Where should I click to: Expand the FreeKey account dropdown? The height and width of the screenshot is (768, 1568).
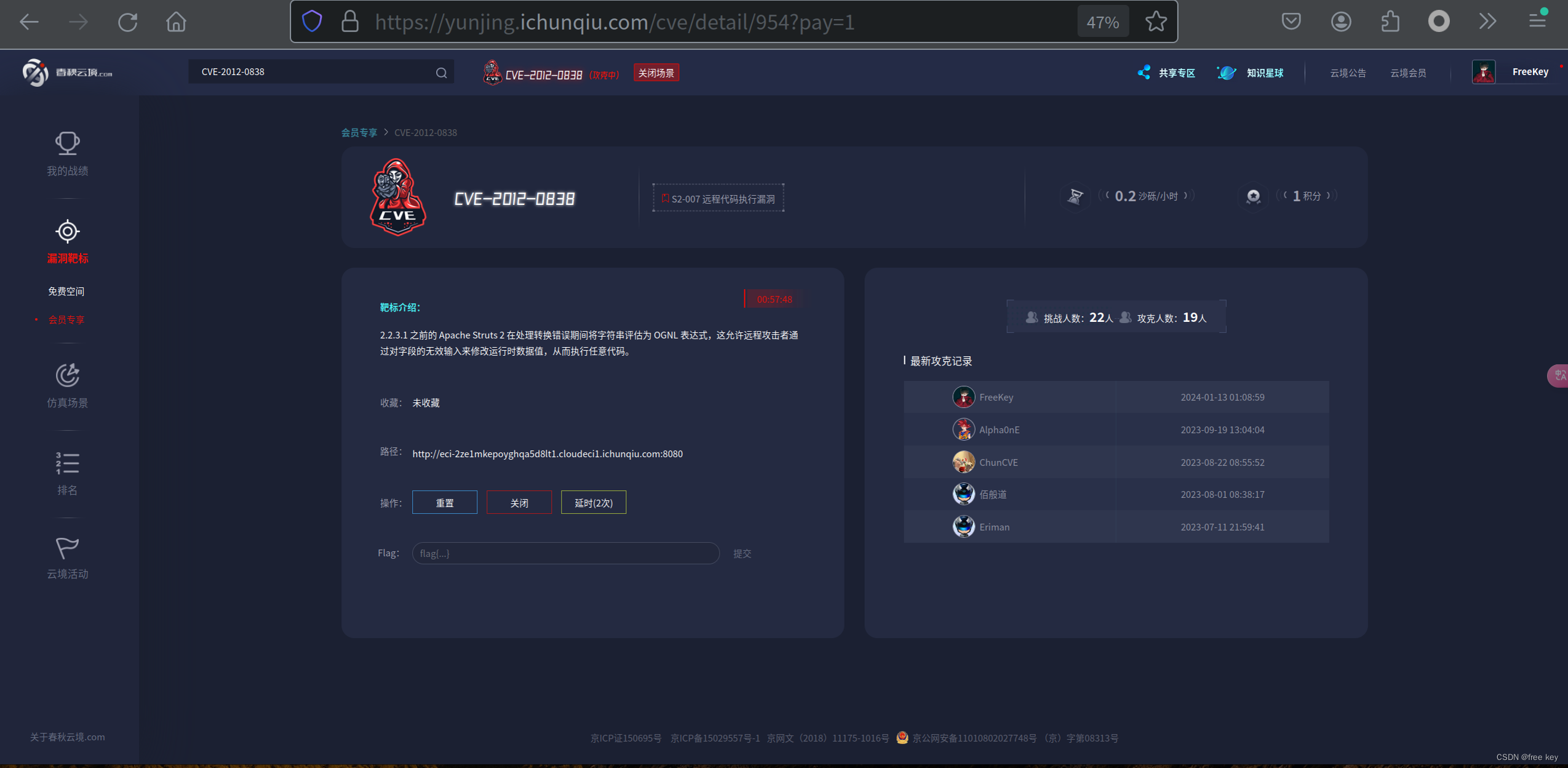[x=1530, y=71]
